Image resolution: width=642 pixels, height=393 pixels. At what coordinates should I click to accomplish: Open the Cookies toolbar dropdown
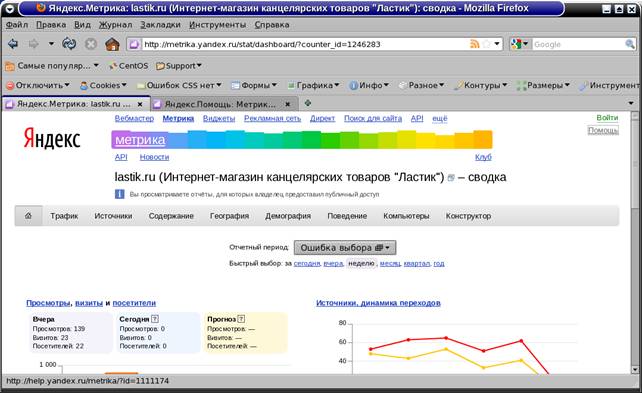pyautogui.click(x=103, y=85)
